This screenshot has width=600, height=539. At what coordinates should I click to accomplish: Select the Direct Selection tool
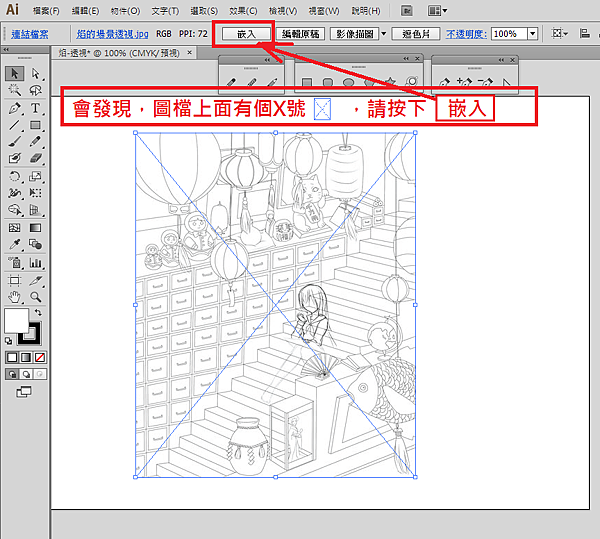click(x=36, y=73)
